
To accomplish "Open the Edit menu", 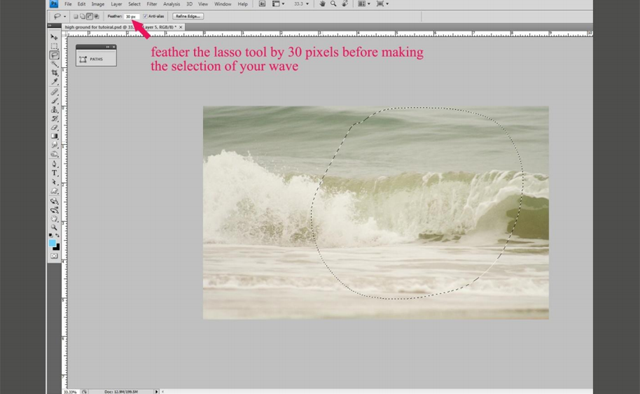I will pos(81,4).
